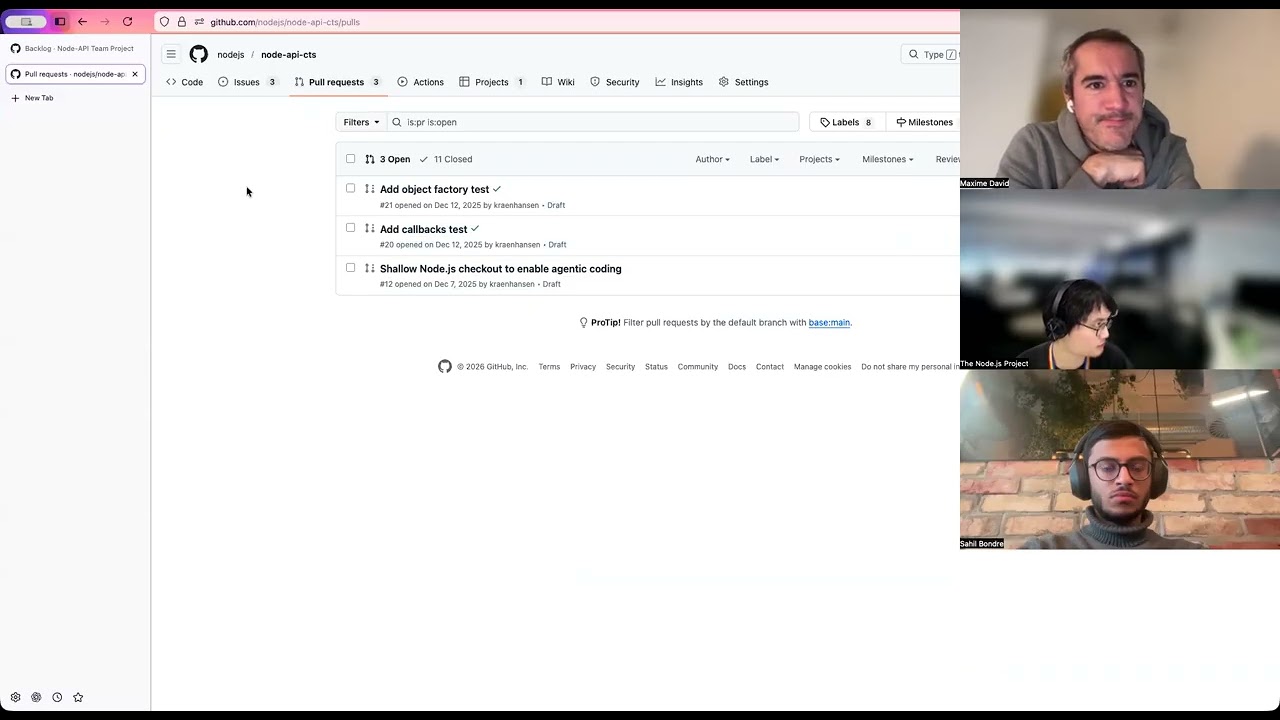Switch to the Issues tab
The width and height of the screenshot is (1280, 720).
pyautogui.click(x=248, y=82)
